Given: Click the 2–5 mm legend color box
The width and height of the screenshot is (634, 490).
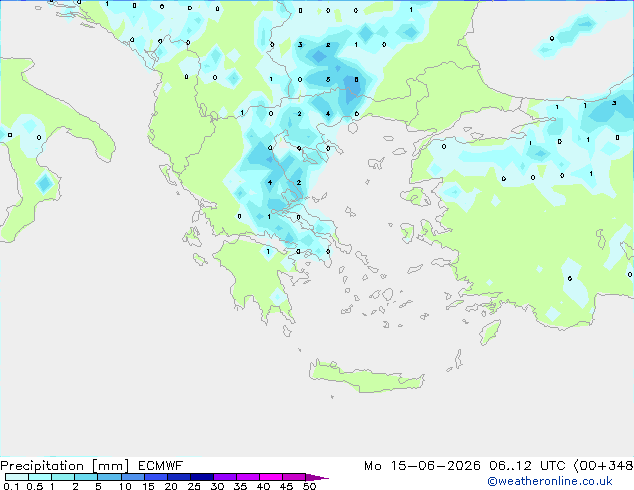Looking at the screenshot, I should pyautogui.click(x=86, y=477).
